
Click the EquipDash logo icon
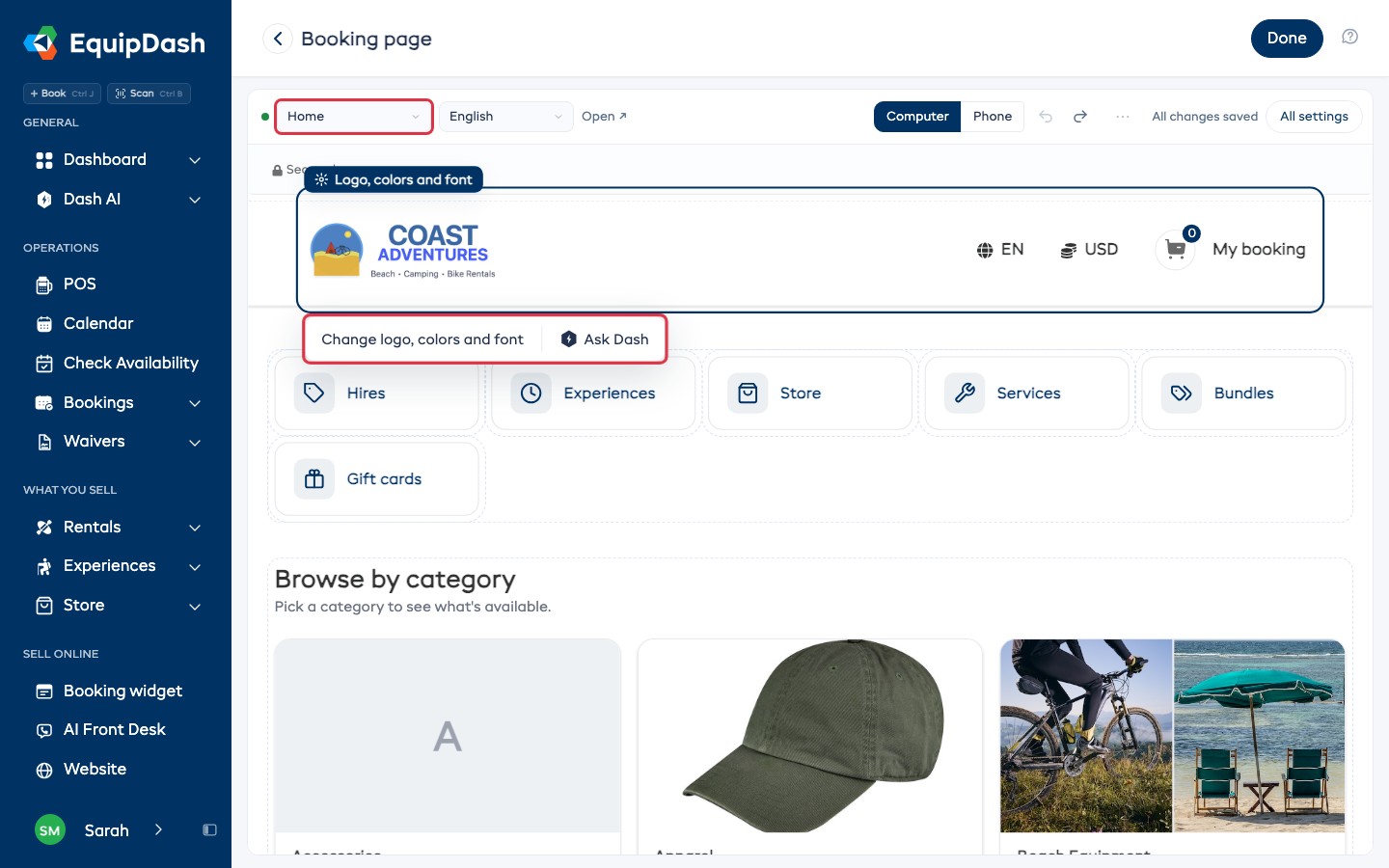pyautogui.click(x=41, y=43)
